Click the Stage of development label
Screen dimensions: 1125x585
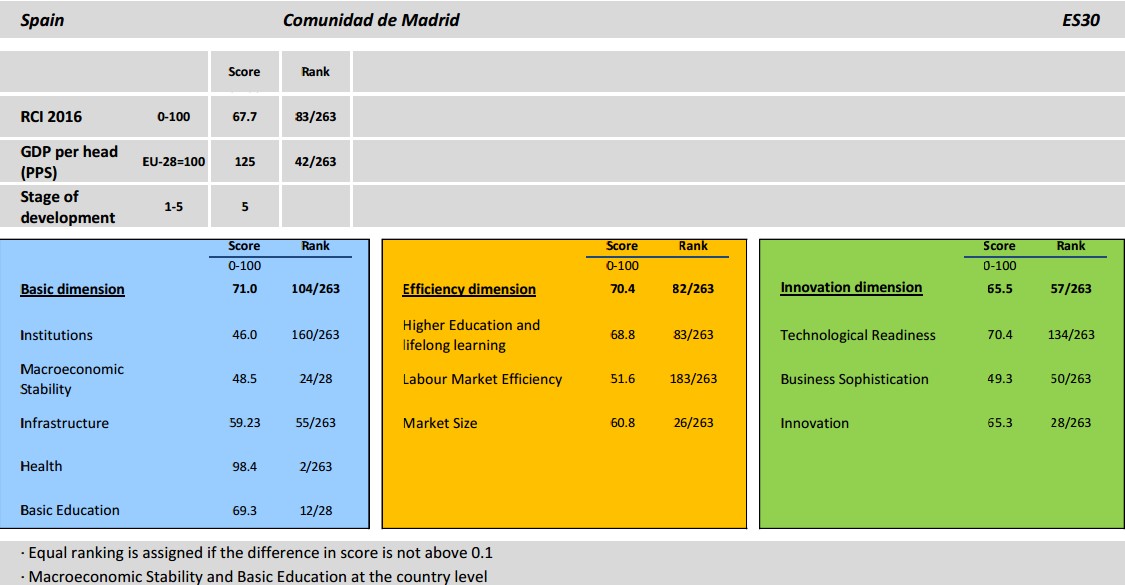coord(67,207)
